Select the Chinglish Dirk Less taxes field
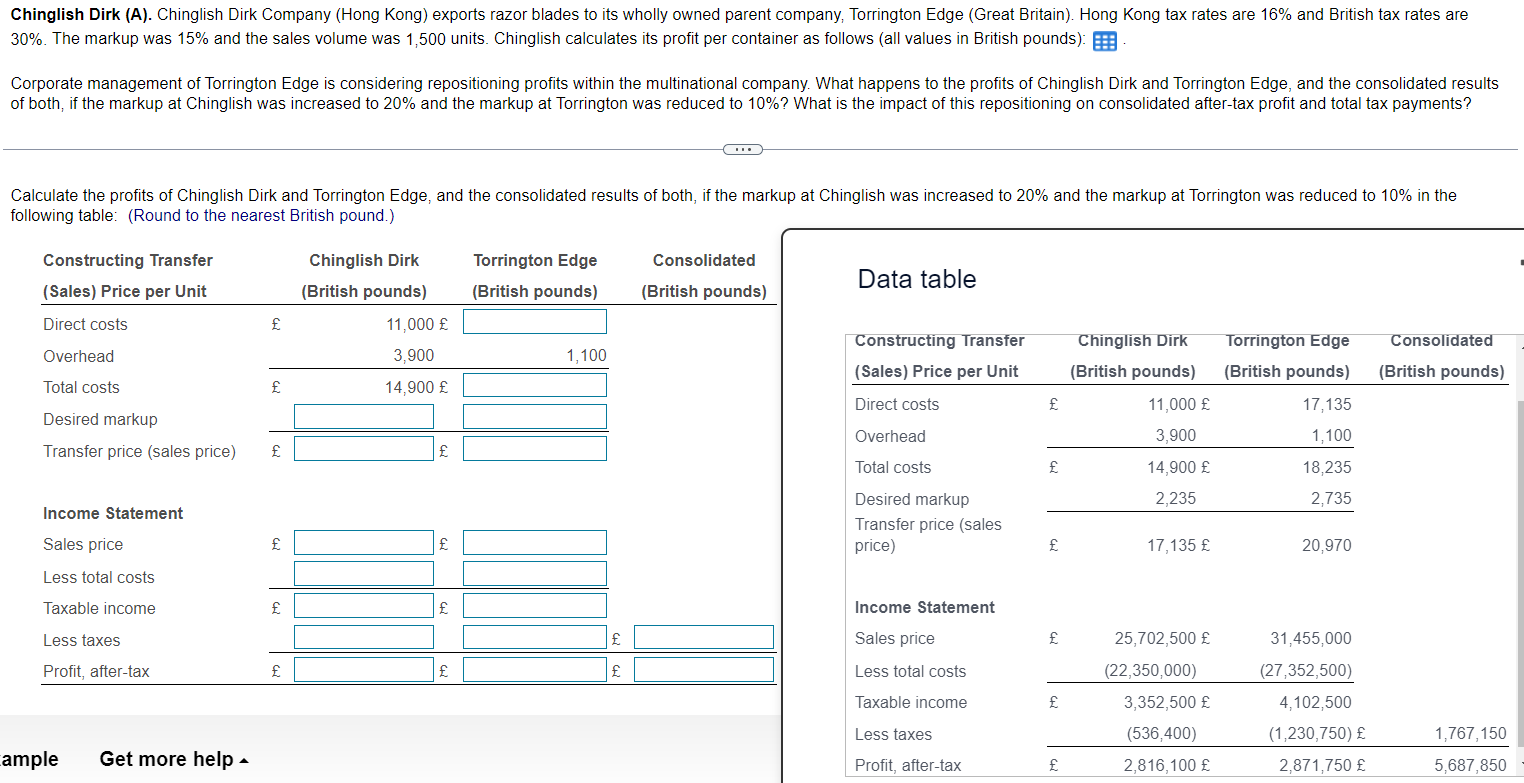 click(363, 637)
